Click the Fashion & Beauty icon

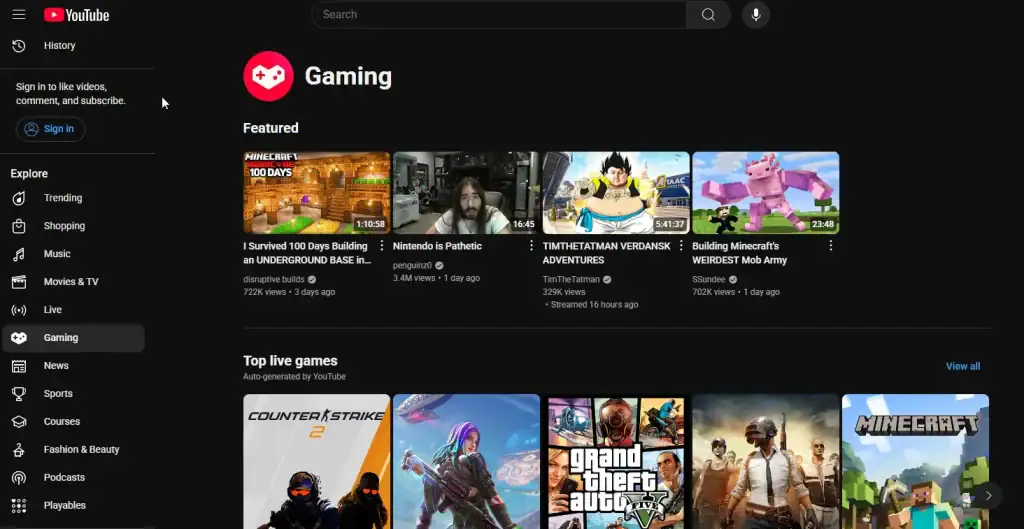click(x=19, y=449)
